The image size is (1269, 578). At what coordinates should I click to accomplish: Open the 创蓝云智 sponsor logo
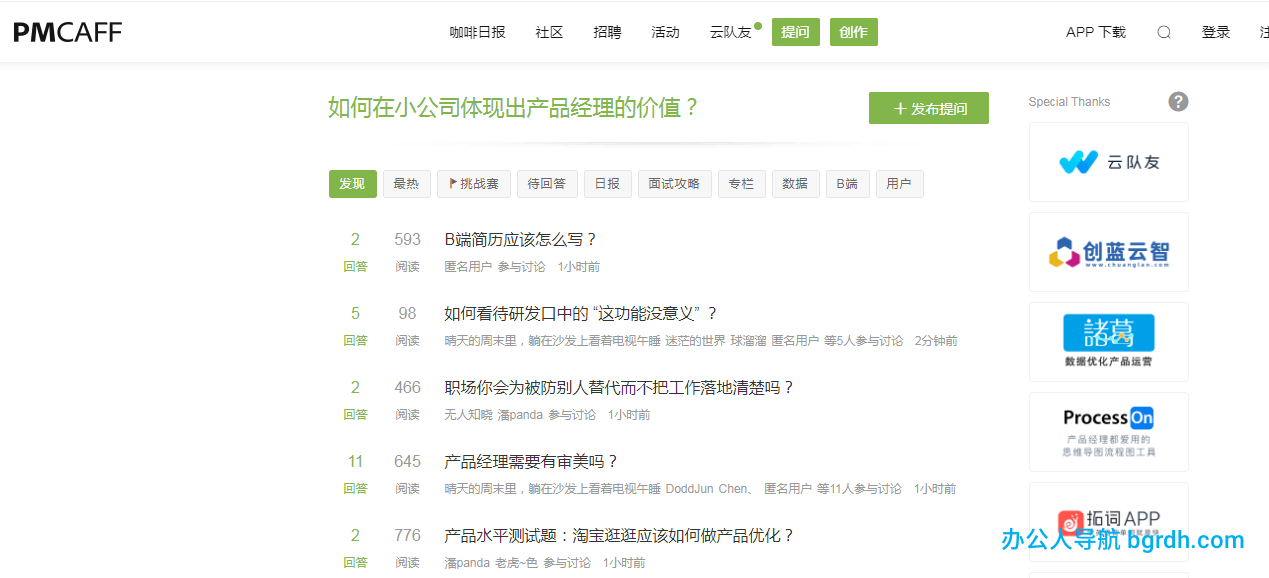pyautogui.click(x=1108, y=252)
